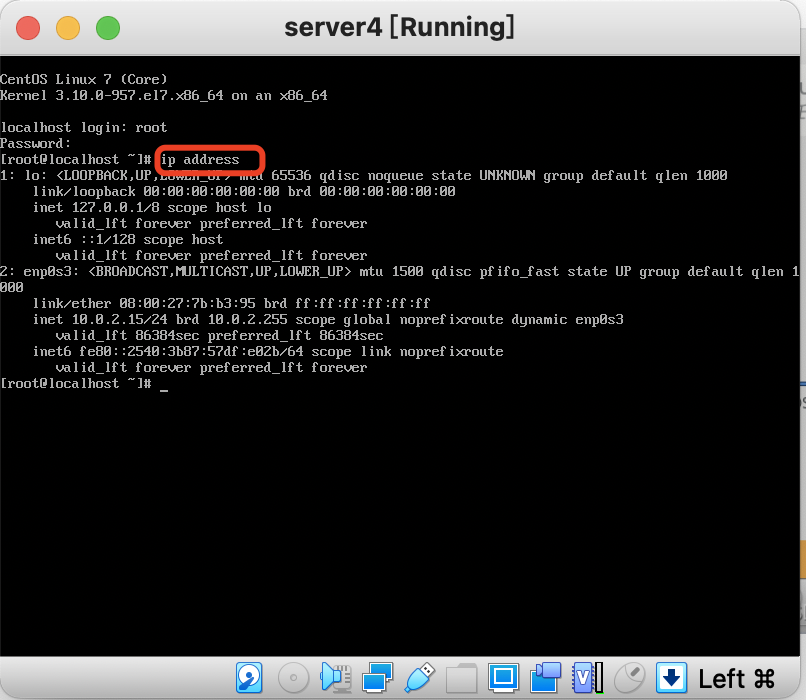Click the 'inet 127.0.0.1/8 scope host lo' line
Screen dimensions: 806x700
tap(152, 207)
